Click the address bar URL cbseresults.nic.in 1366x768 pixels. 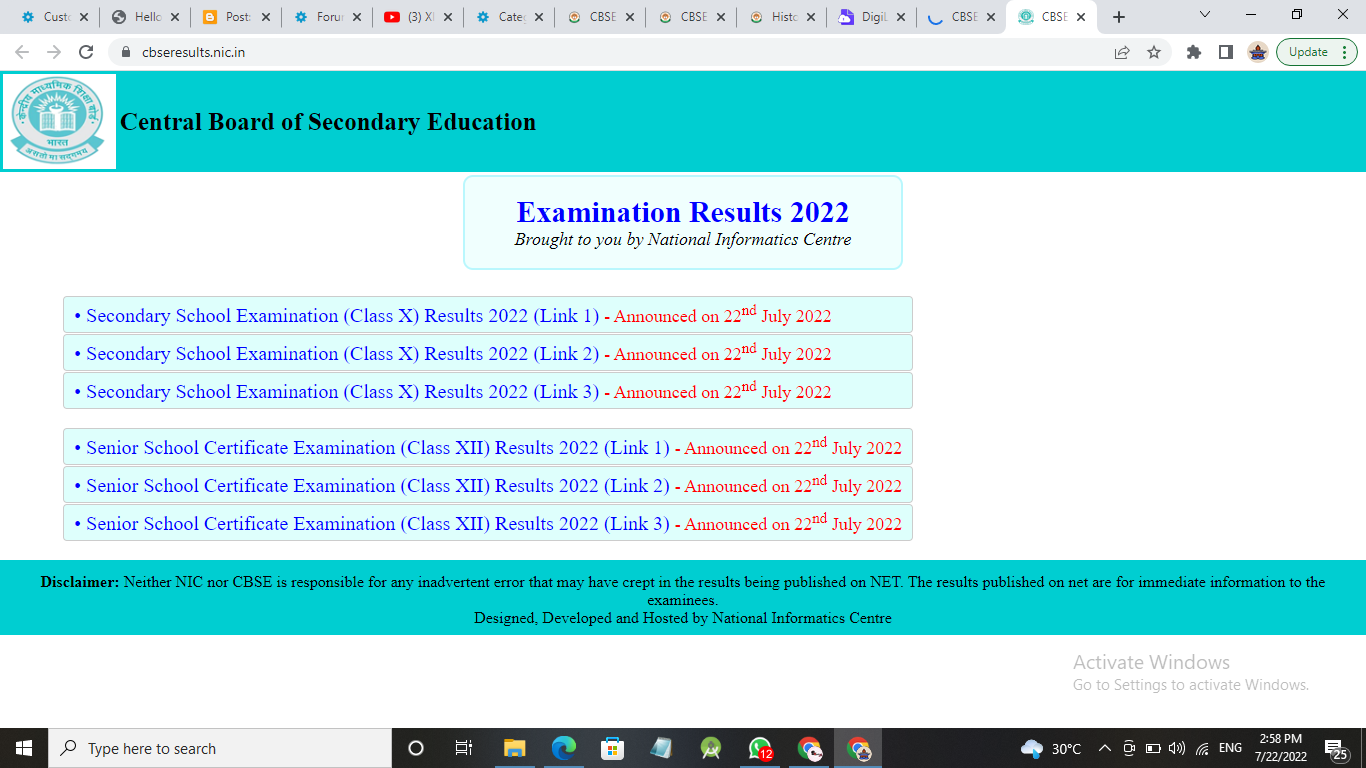tap(193, 52)
